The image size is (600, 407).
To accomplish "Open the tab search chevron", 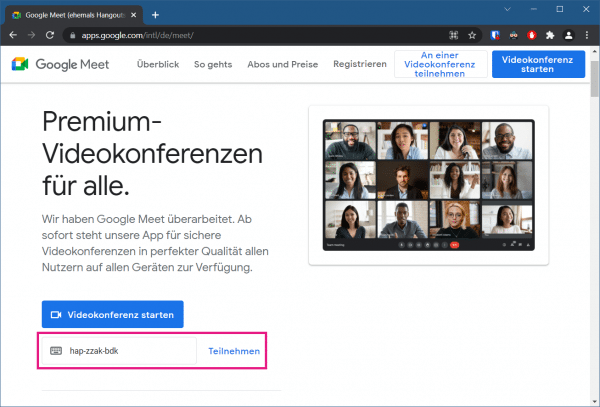I will point(507,9).
